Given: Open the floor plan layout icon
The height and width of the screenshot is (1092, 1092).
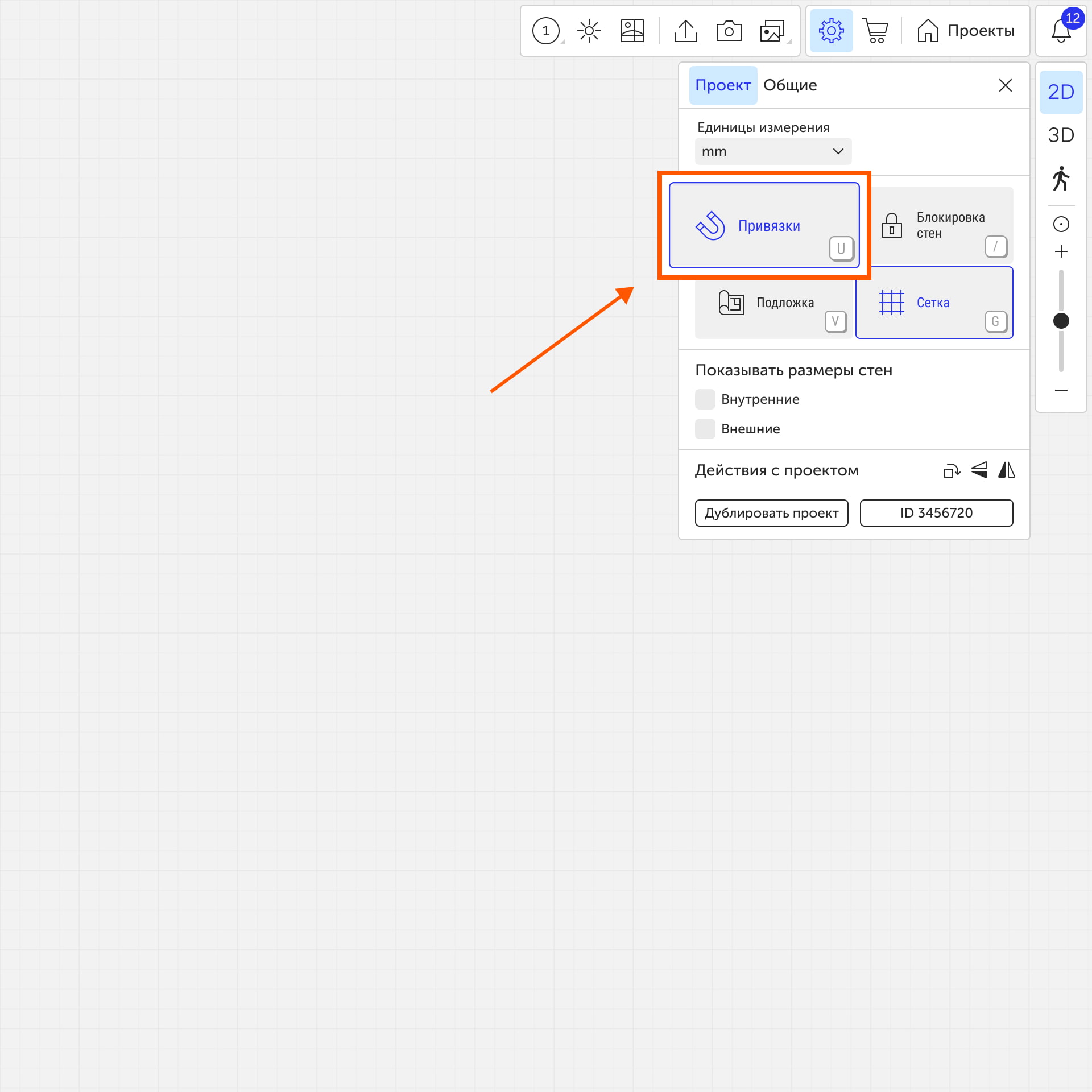Looking at the screenshot, I should click(x=632, y=31).
